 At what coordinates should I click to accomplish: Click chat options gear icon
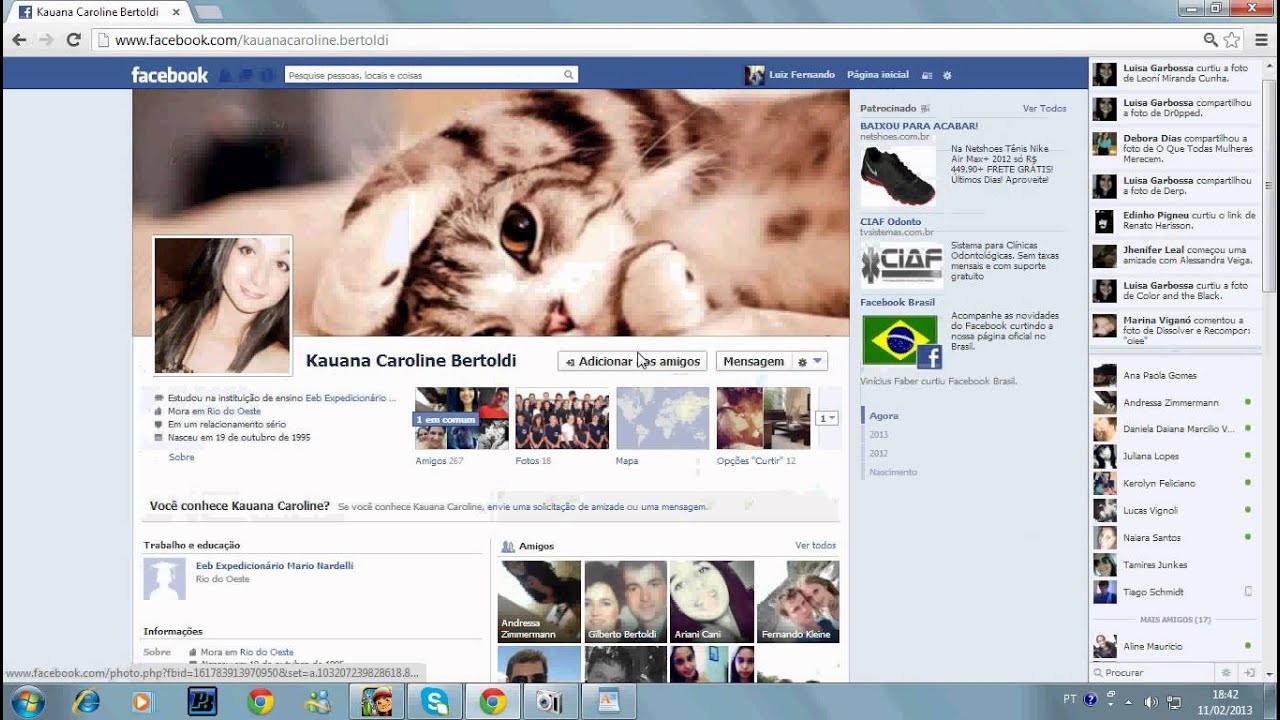pos(1226,673)
